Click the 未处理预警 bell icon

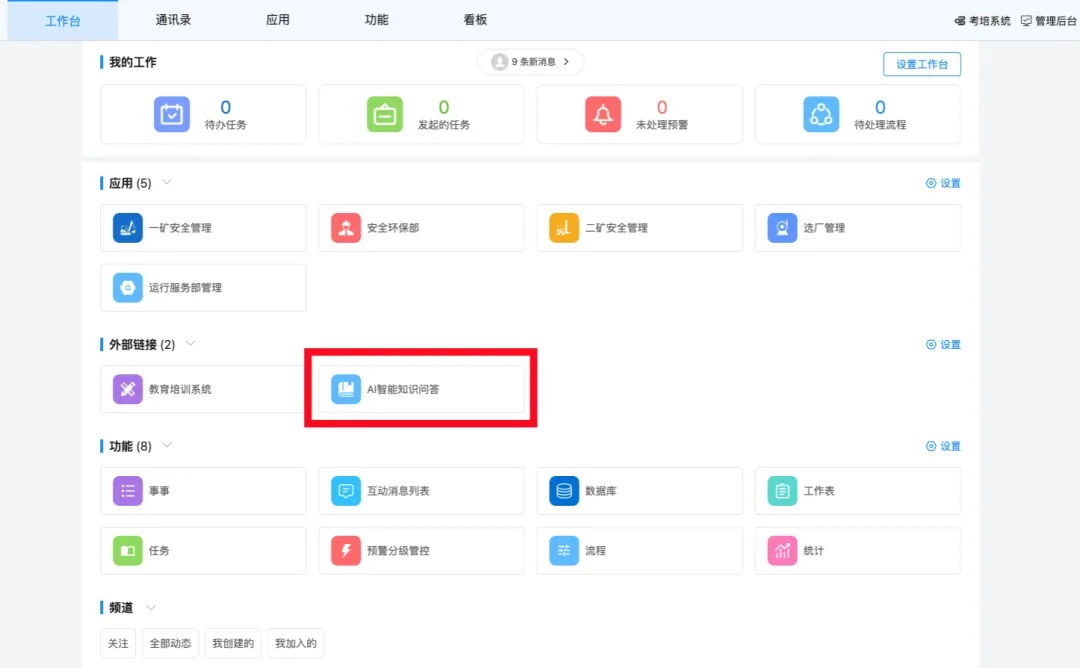point(603,115)
